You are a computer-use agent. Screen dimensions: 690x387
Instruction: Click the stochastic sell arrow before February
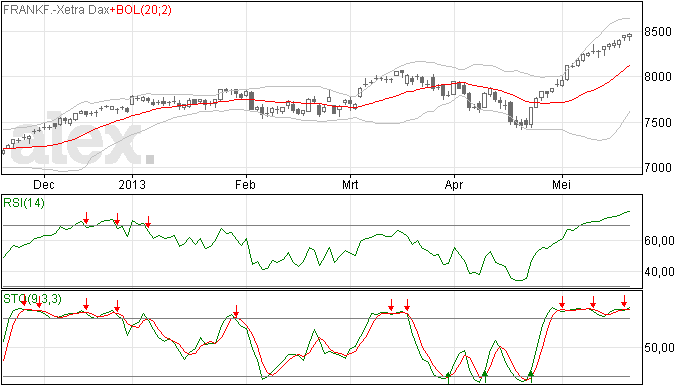(x=236, y=311)
